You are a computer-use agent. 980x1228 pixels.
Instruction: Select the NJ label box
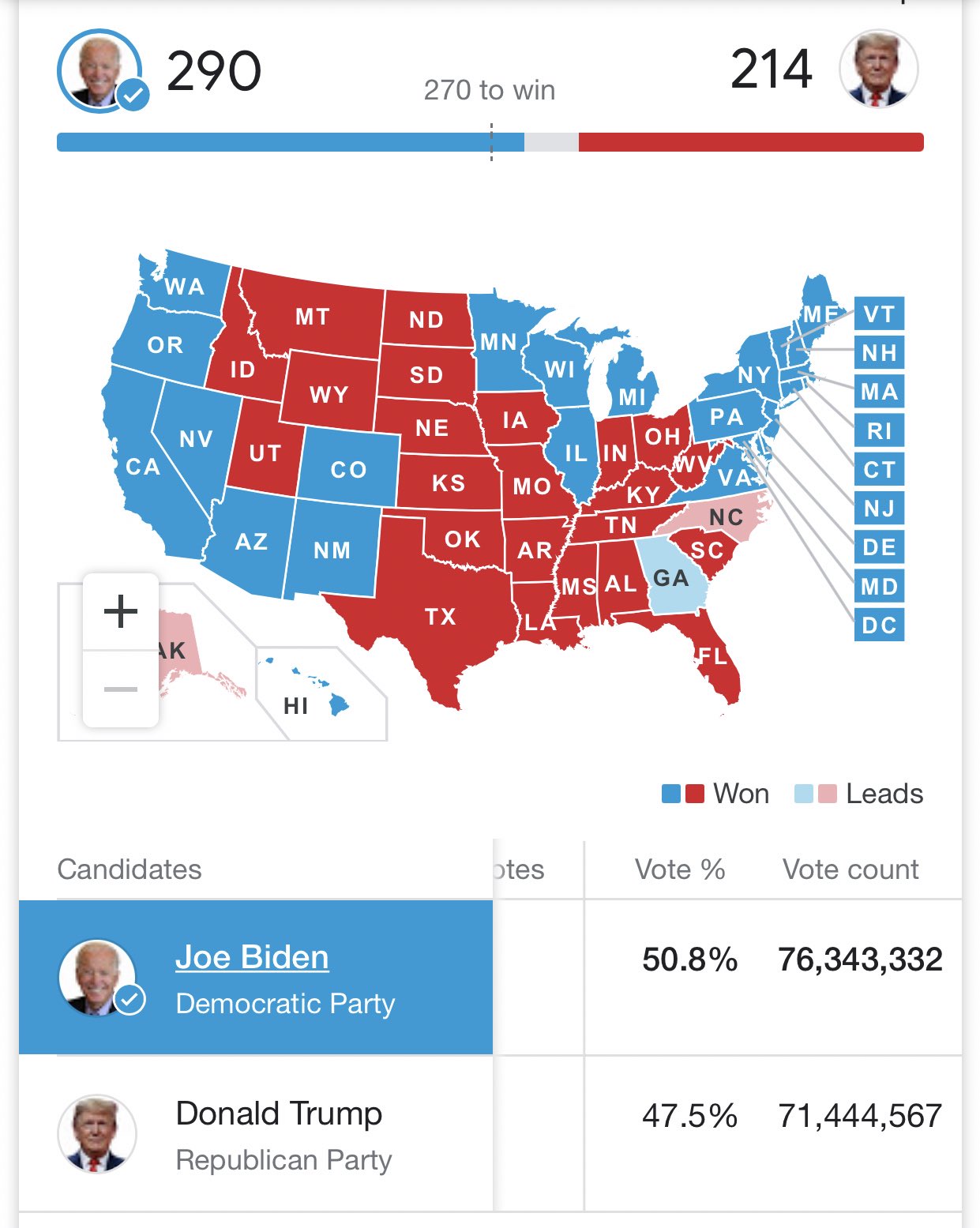pyautogui.click(x=879, y=509)
